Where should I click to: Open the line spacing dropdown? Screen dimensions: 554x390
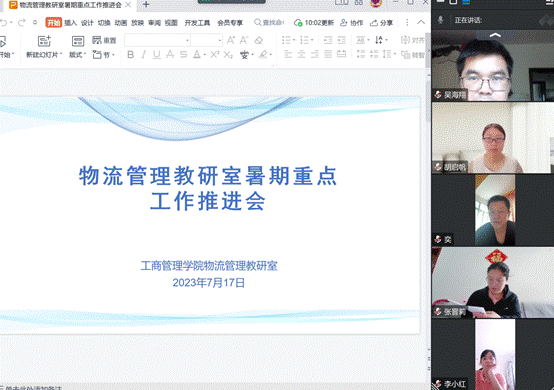click(389, 54)
